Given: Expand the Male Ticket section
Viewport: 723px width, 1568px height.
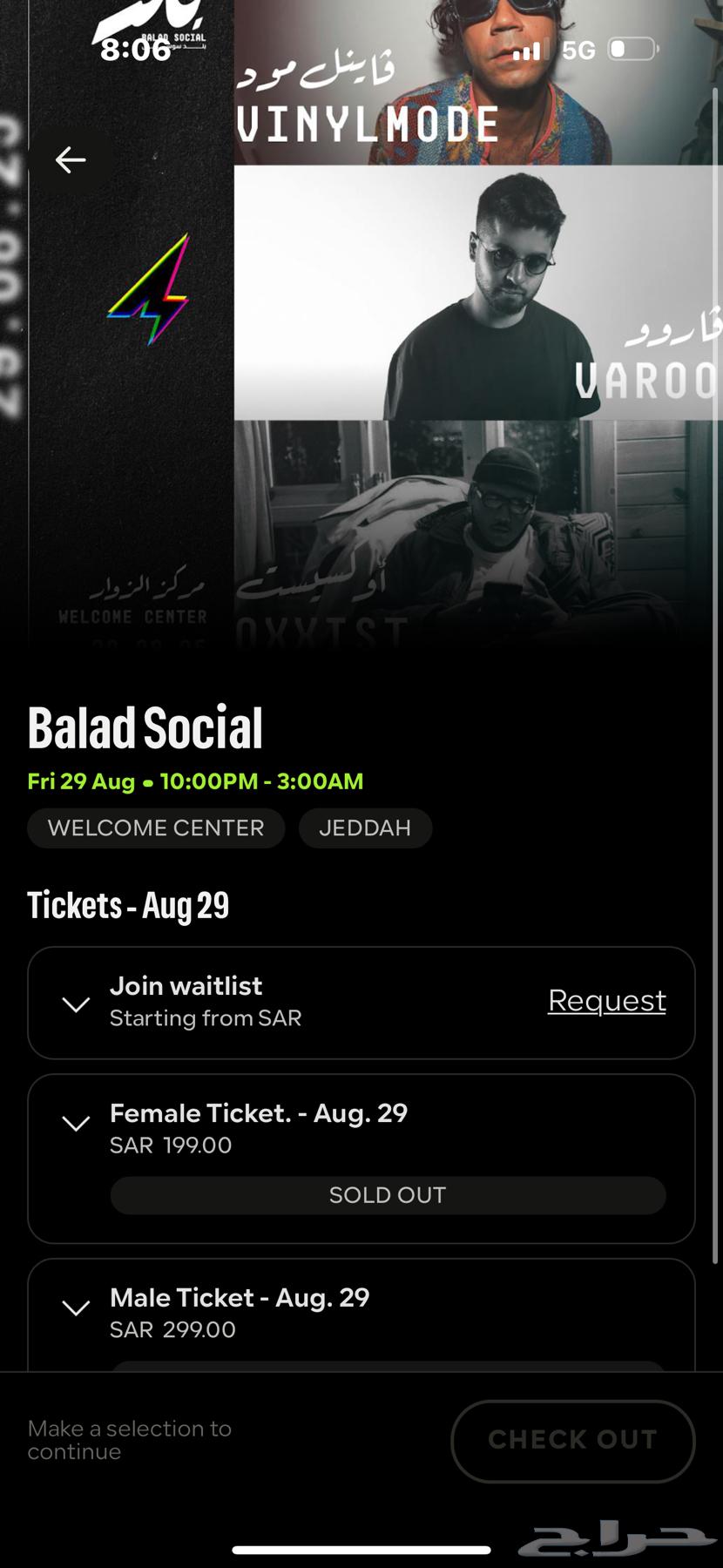Looking at the screenshot, I should tap(77, 1308).
